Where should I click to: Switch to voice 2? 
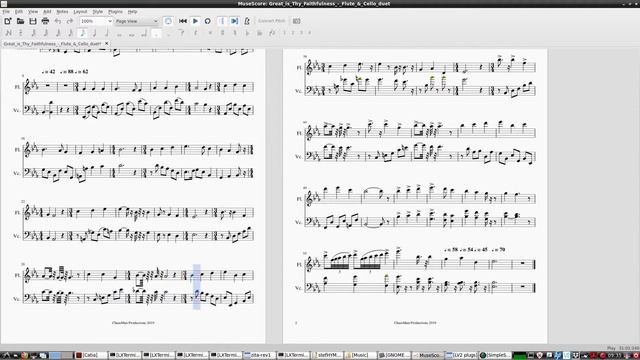click(x=293, y=33)
